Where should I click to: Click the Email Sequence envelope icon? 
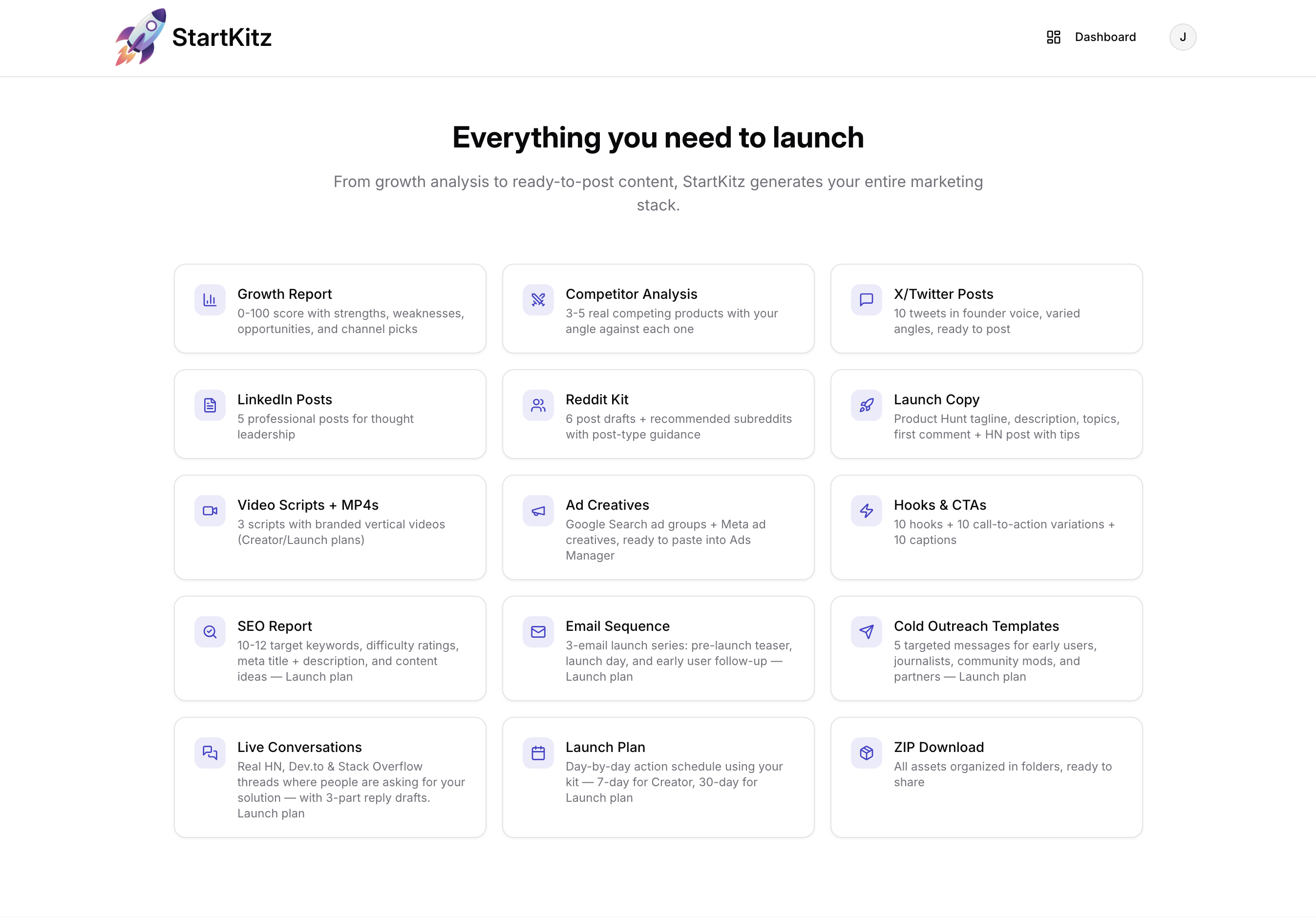(538, 631)
